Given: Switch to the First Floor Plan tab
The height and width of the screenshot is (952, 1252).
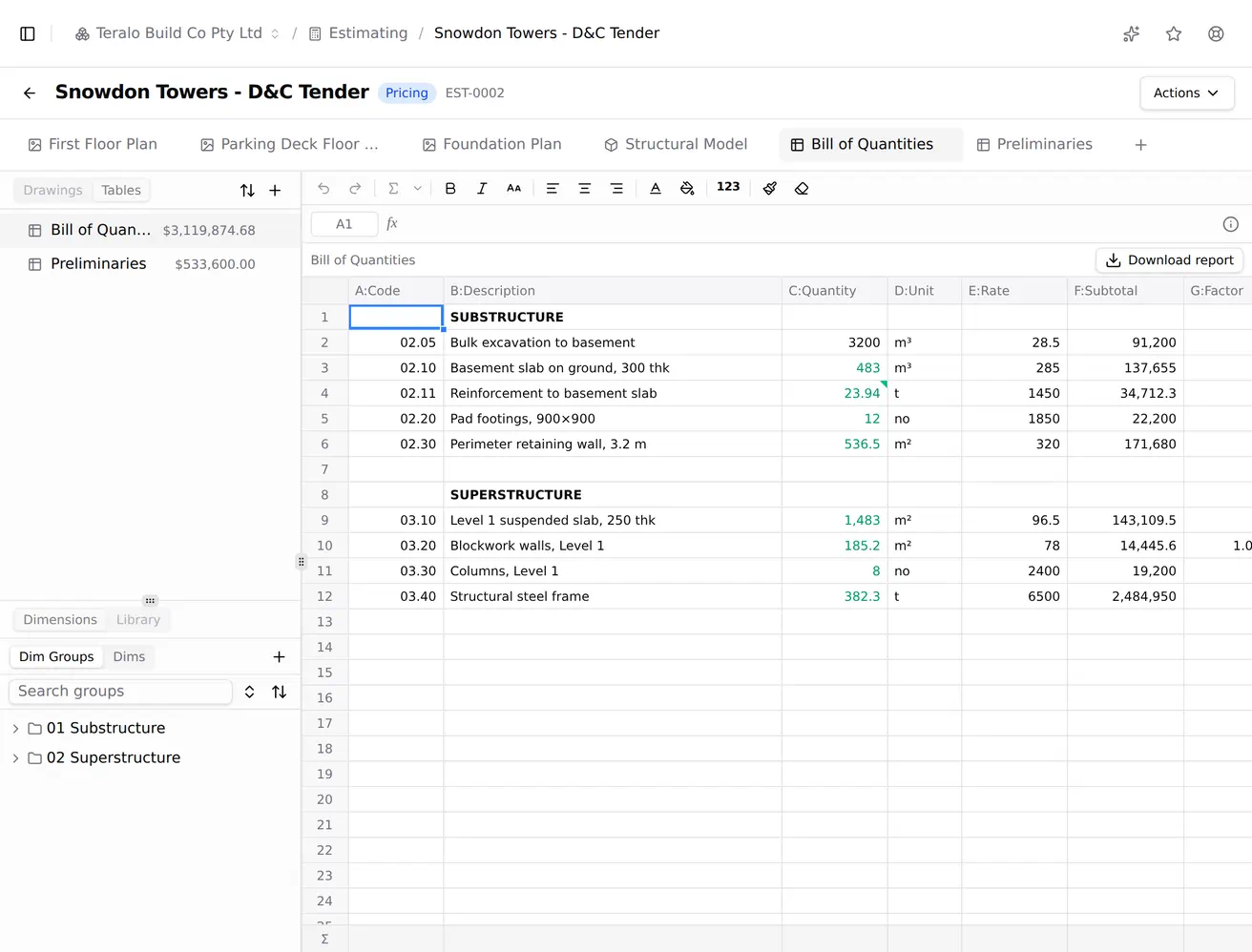Looking at the screenshot, I should click(93, 144).
